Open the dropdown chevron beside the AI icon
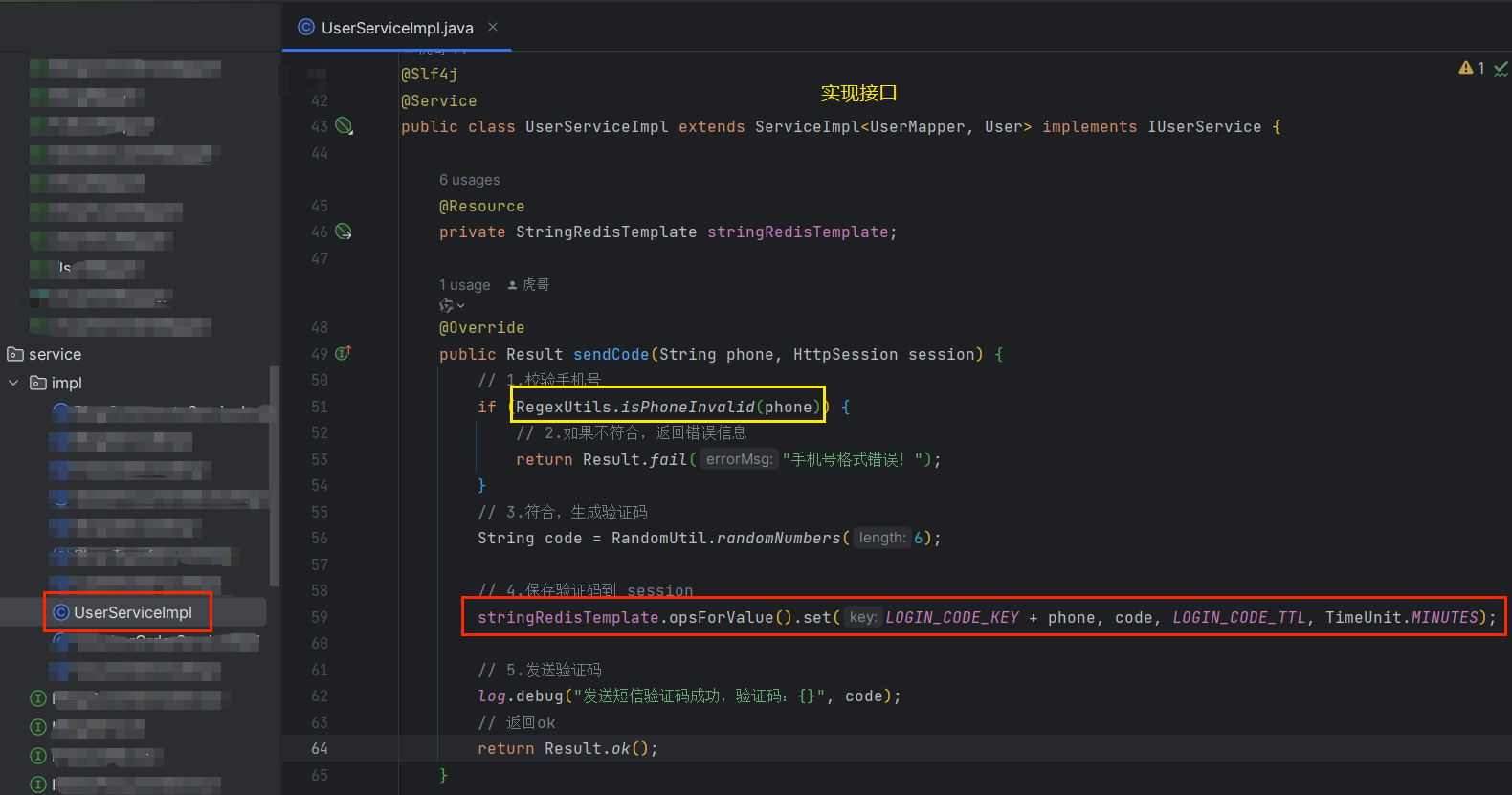Viewport: 1512px width, 795px height. (x=461, y=306)
